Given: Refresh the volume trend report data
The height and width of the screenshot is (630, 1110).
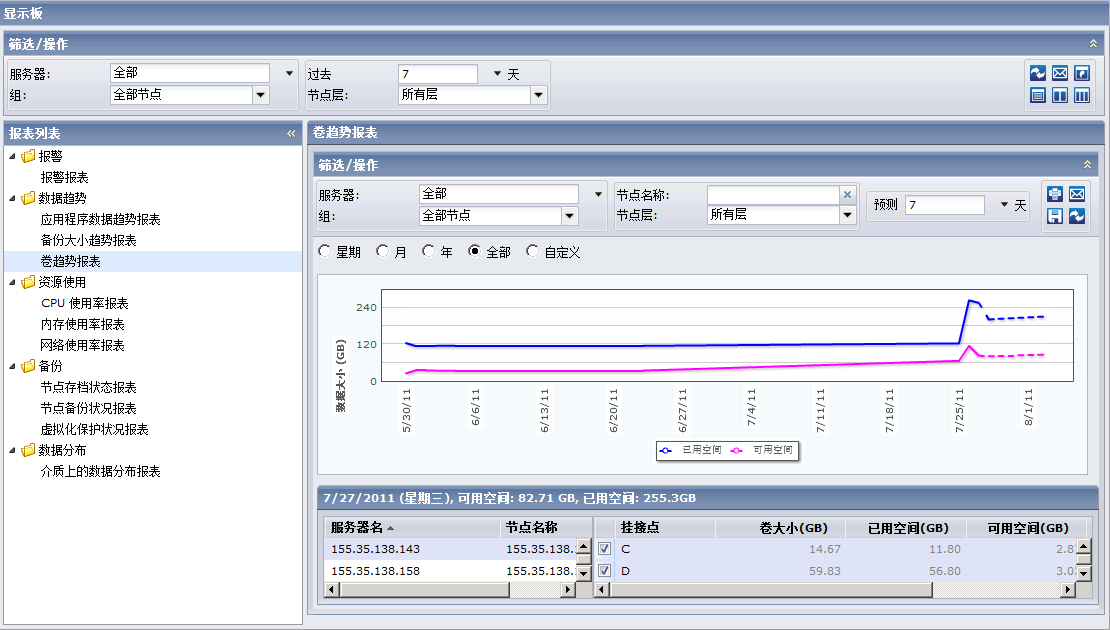Looking at the screenshot, I should (x=1077, y=216).
